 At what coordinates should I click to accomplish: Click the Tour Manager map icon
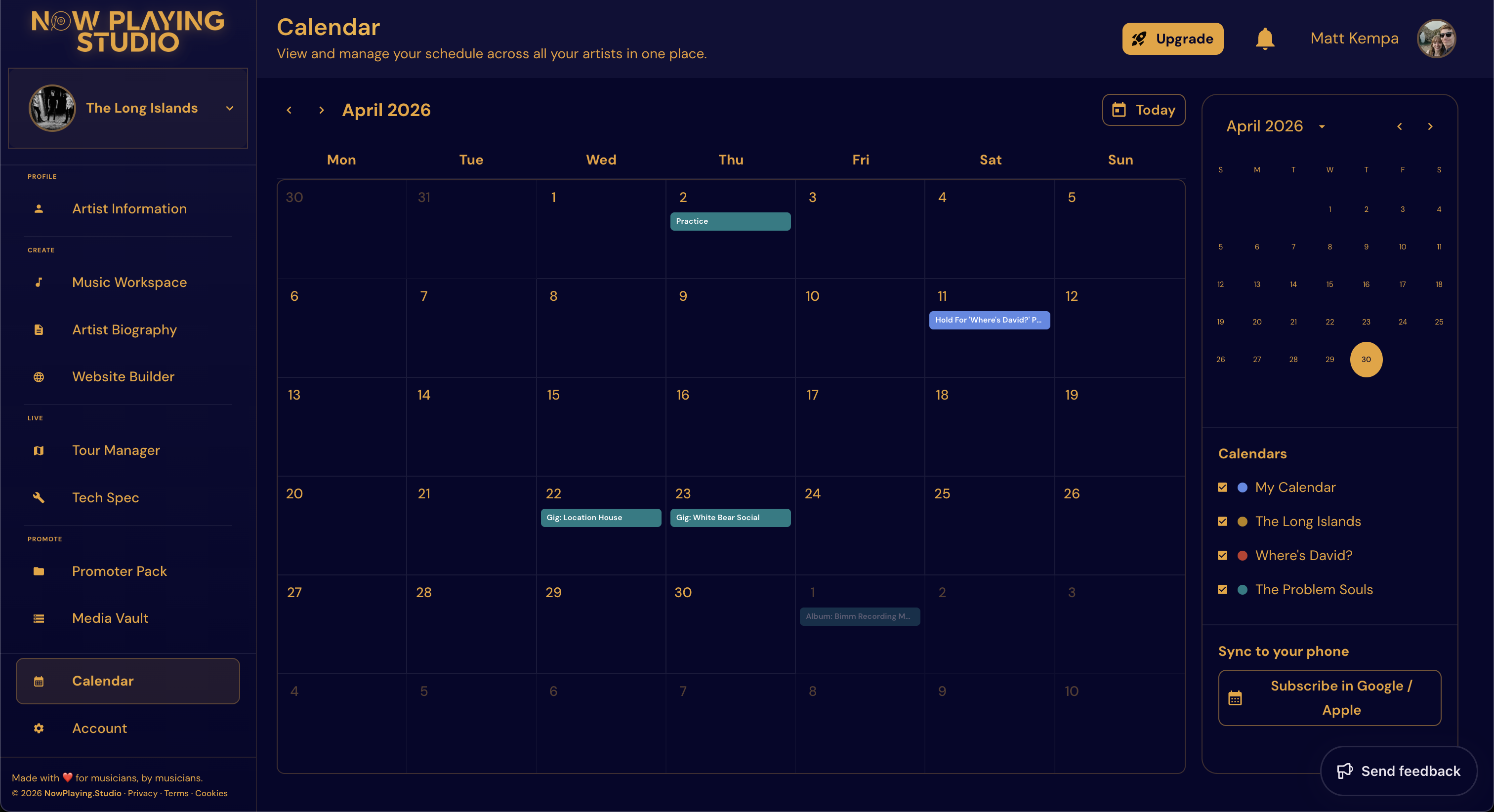tap(39, 450)
